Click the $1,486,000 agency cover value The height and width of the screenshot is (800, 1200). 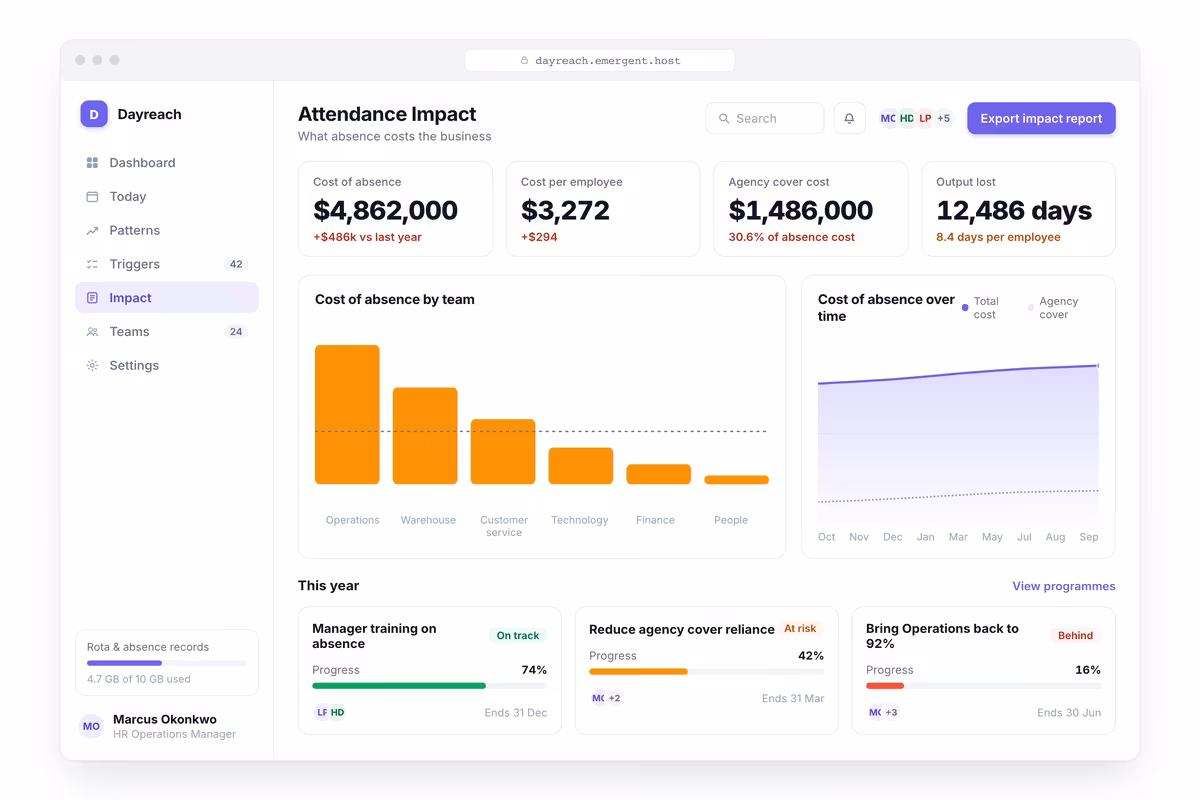pyautogui.click(x=801, y=210)
